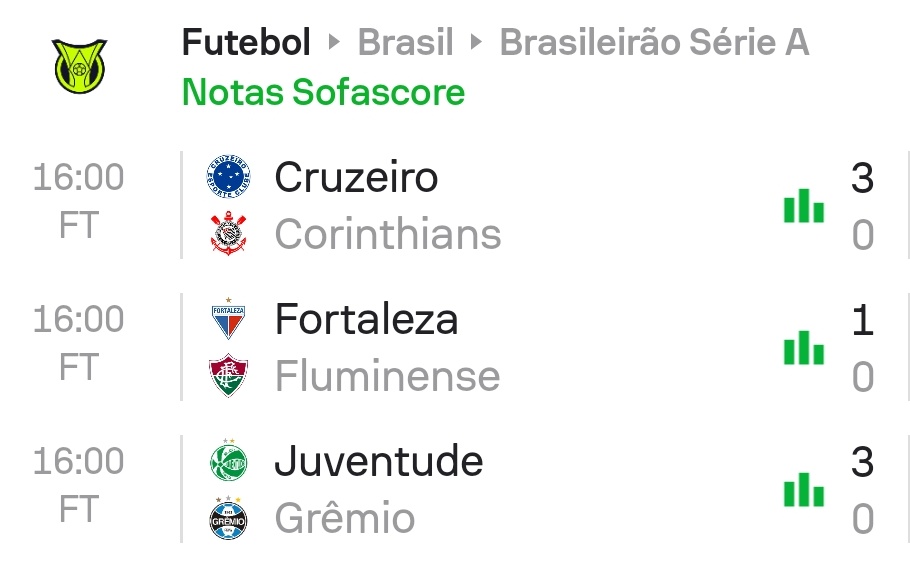Image resolution: width=910 pixels, height=565 pixels.
Task: Open the Cruzeiro team name
Action: (356, 177)
